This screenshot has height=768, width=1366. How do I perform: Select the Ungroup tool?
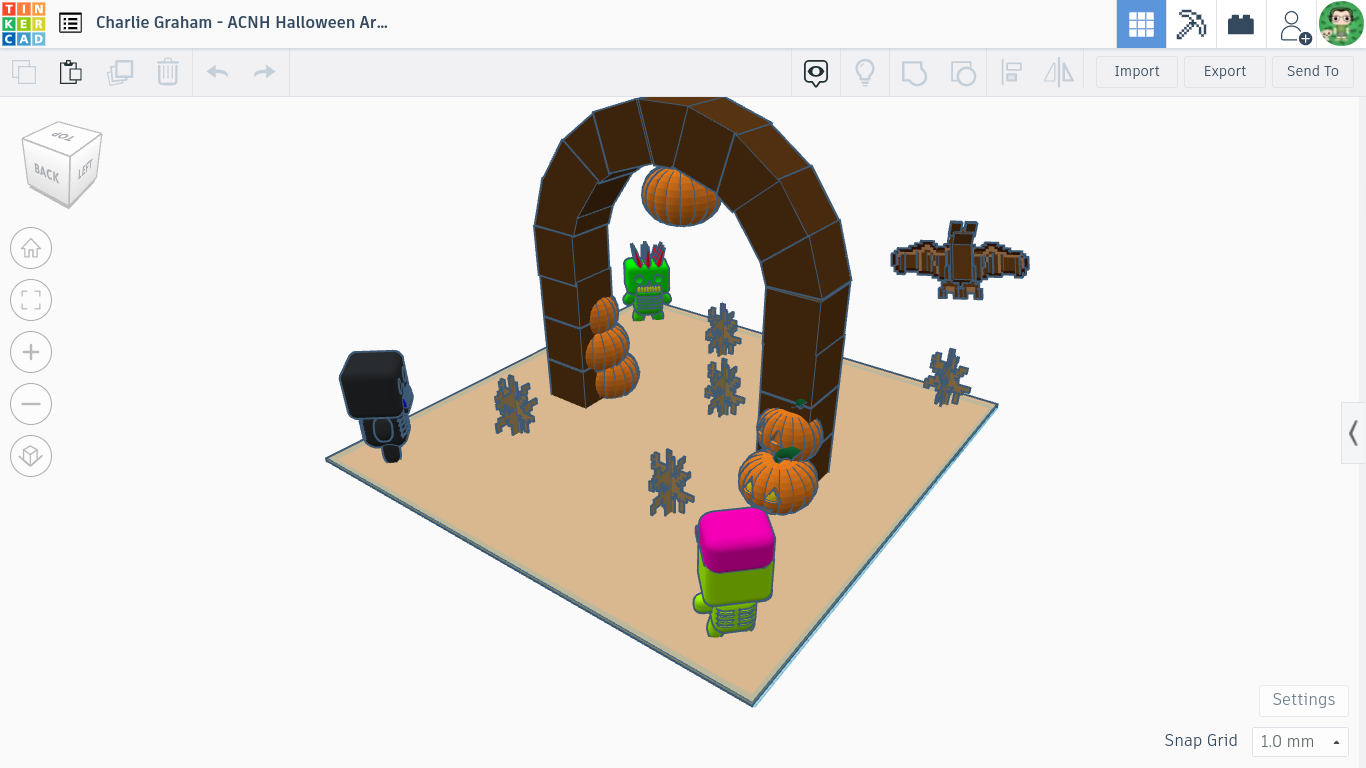pos(963,72)
